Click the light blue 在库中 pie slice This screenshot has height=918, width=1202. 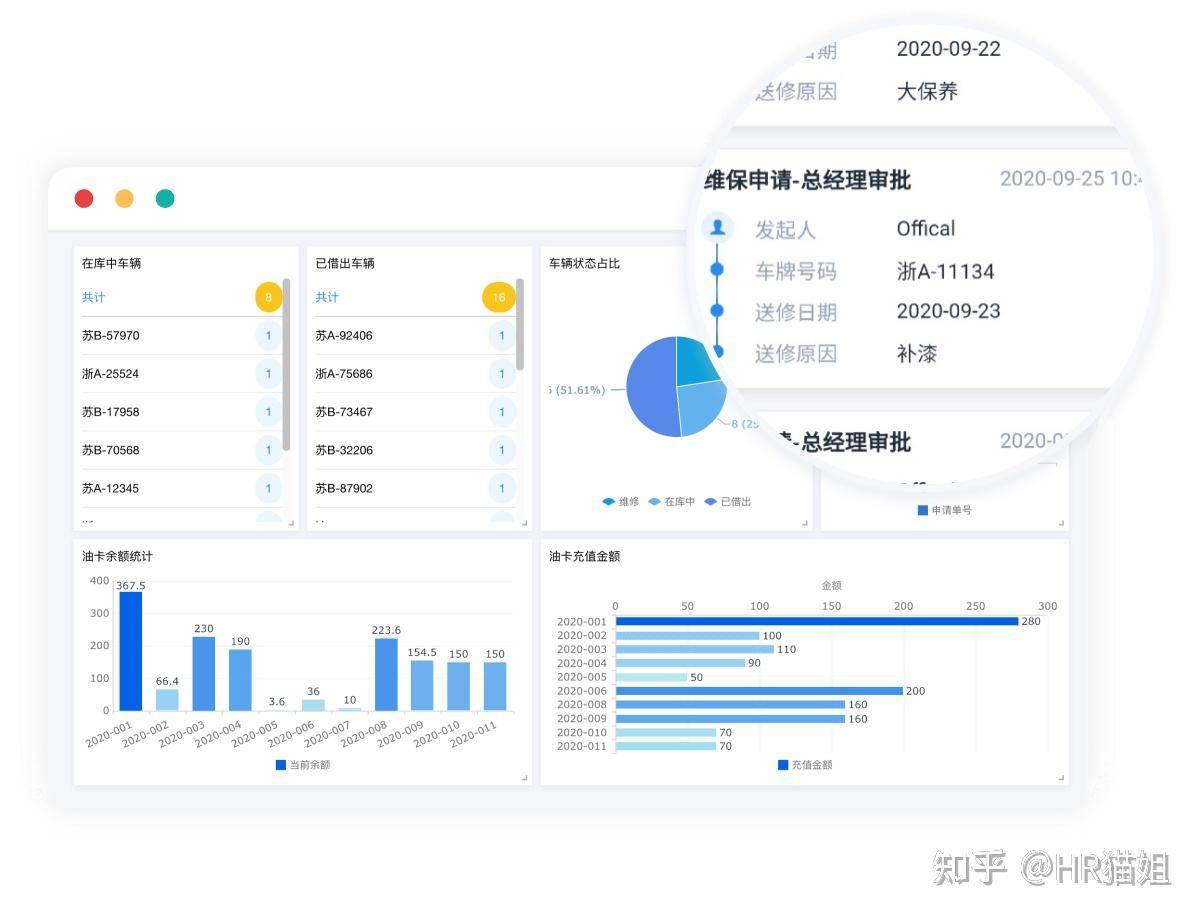click(x=702, y=406)
